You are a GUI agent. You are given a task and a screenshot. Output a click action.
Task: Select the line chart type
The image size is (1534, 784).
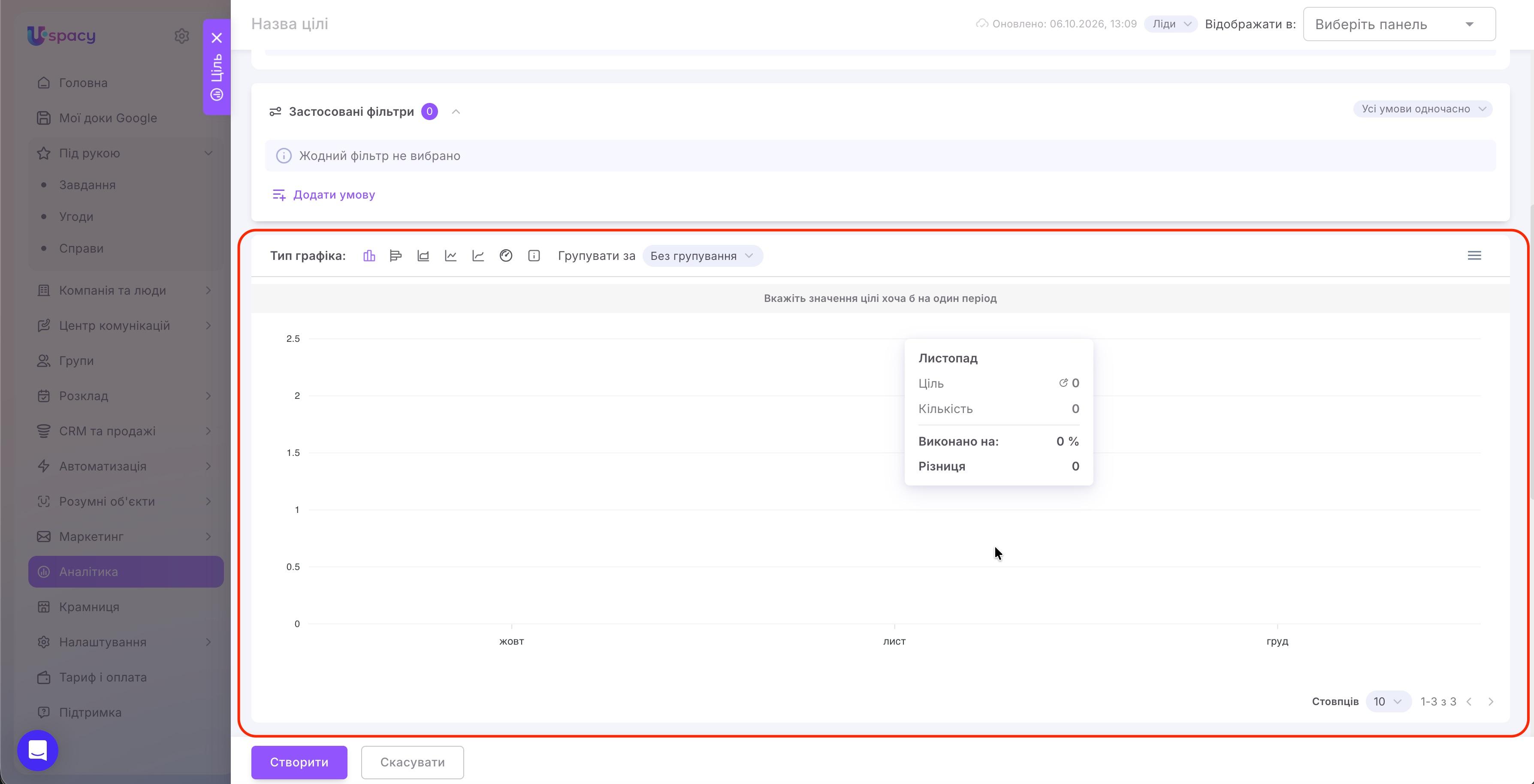451,256
